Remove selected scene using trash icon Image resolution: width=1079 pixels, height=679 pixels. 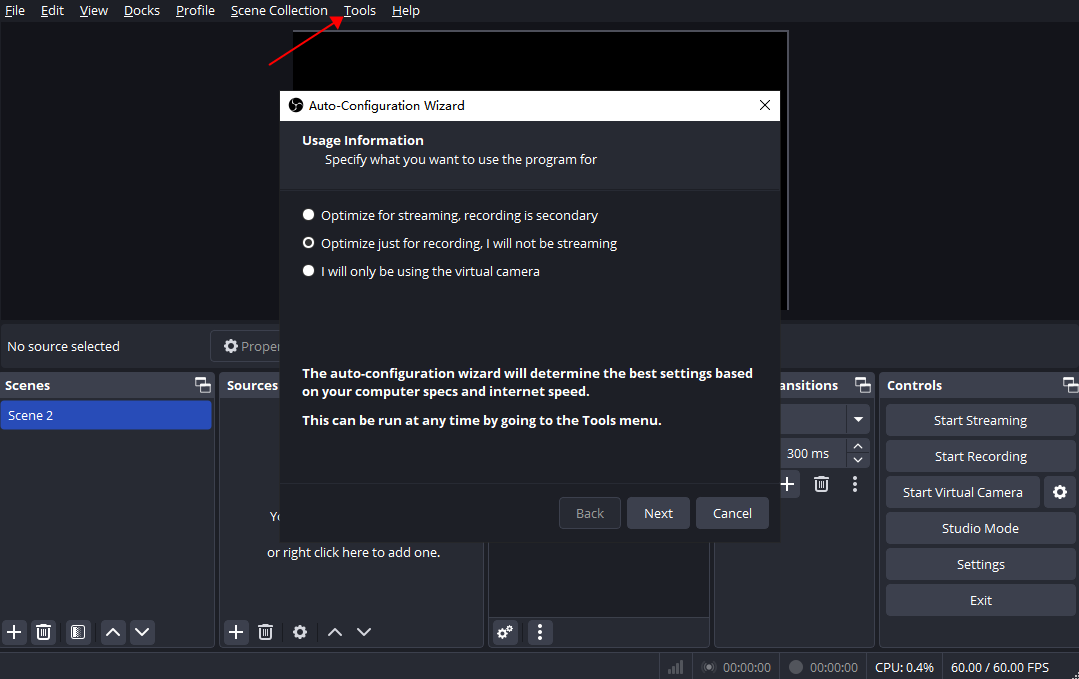(44, 632)
